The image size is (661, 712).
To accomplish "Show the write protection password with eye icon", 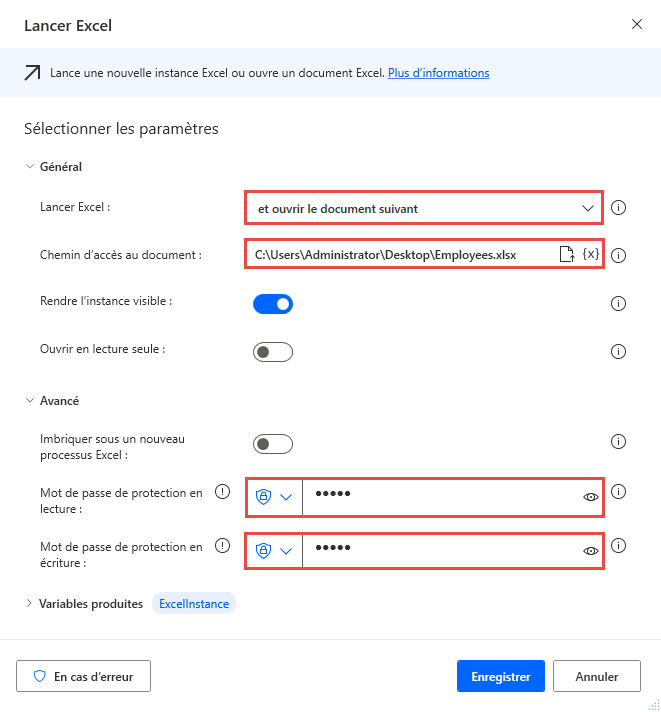I will click(590, 551).
